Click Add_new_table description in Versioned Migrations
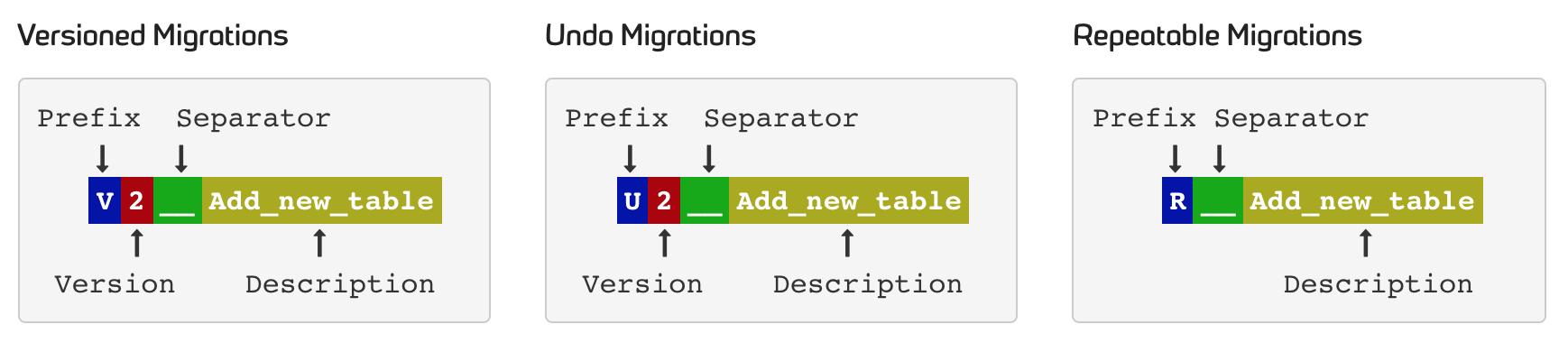The width and height of the screenshot is (1568, 343). tap(322, 200)
